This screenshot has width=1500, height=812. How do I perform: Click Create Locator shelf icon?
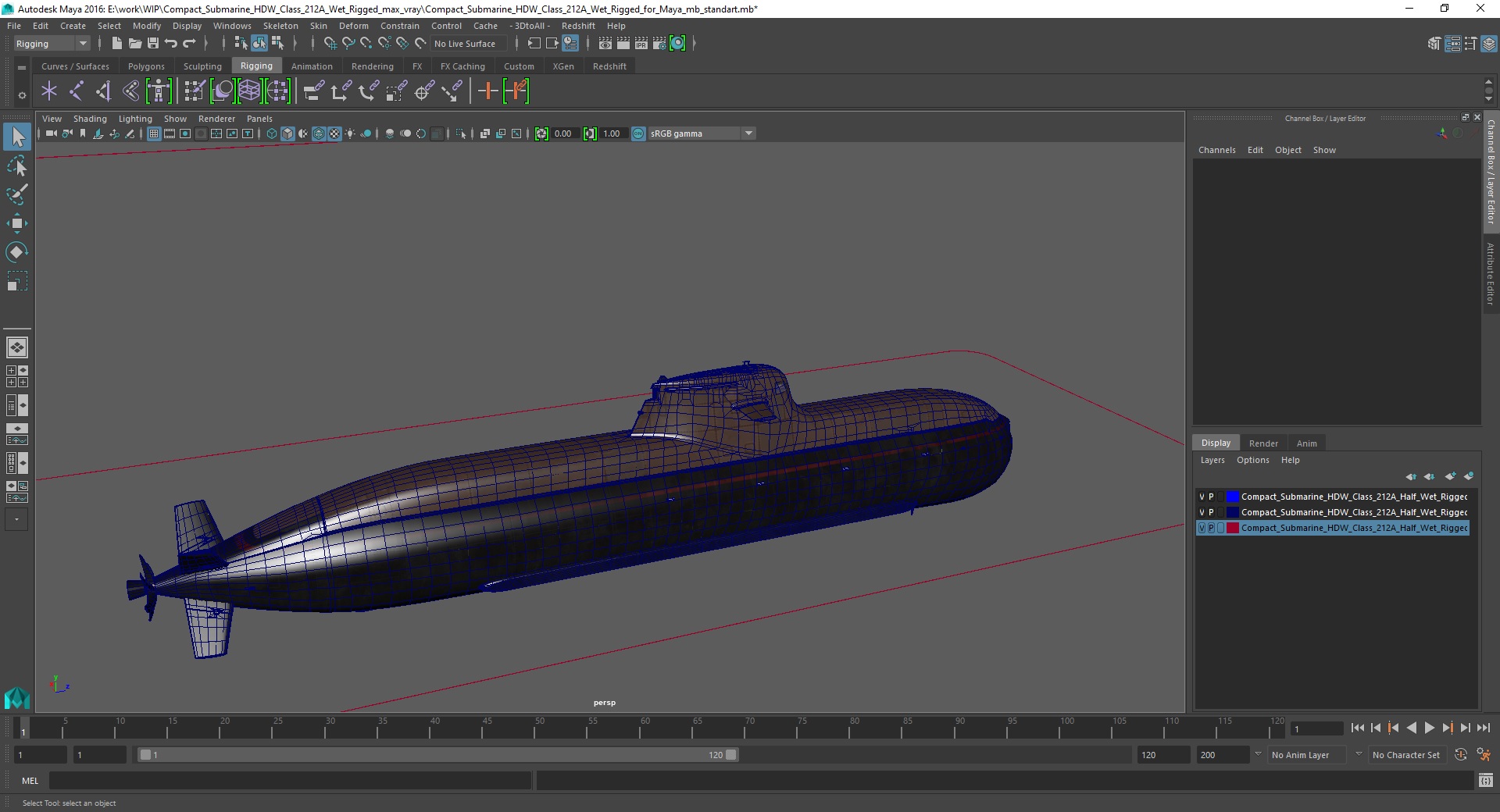pos(49,91)
